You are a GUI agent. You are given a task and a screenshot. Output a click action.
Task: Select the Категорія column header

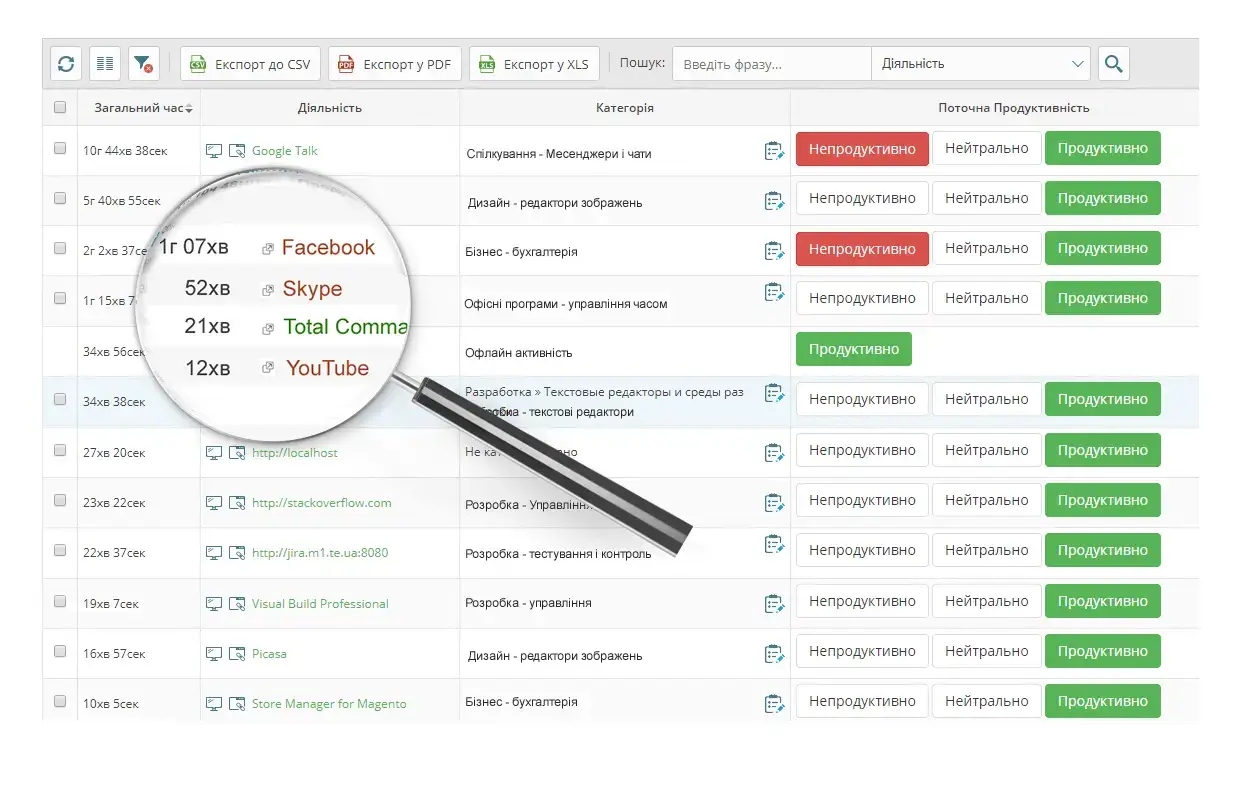(x=624, y=107)
